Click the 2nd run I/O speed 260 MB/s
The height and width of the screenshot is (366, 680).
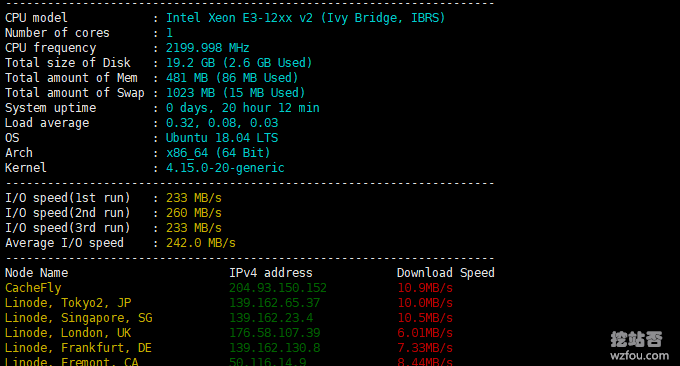point(194,213)
